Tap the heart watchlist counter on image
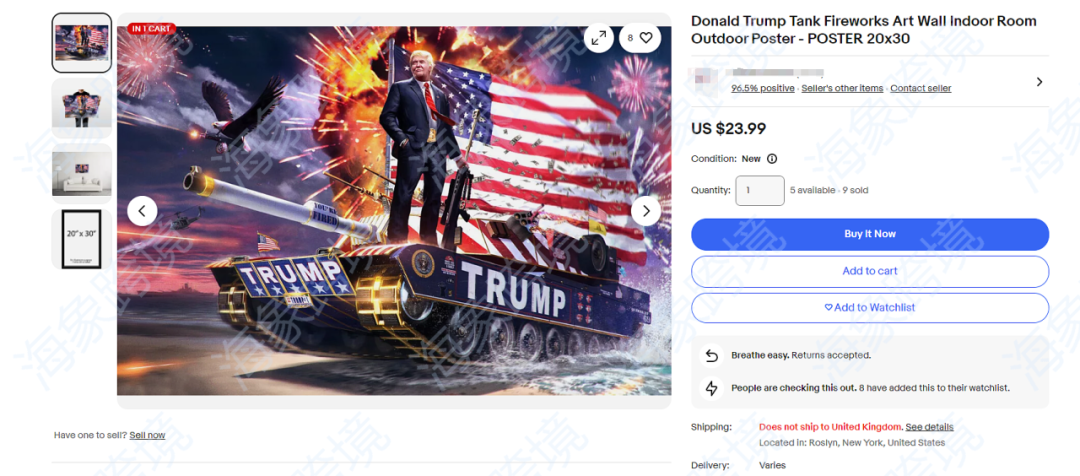 [x=640, y=39]
